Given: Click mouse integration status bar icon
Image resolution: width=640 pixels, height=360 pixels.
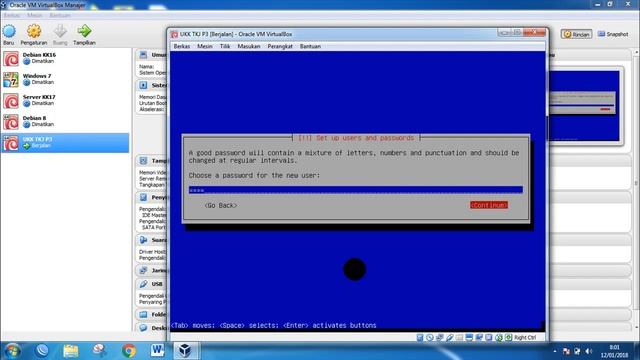Looking at the screenshot, I should coord(498,338).
